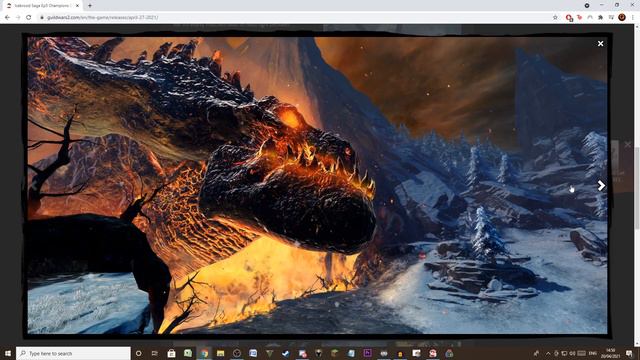Screen dimensions: 640x360
Task: Go back to the previous browser page
Action: coord(7,18)
